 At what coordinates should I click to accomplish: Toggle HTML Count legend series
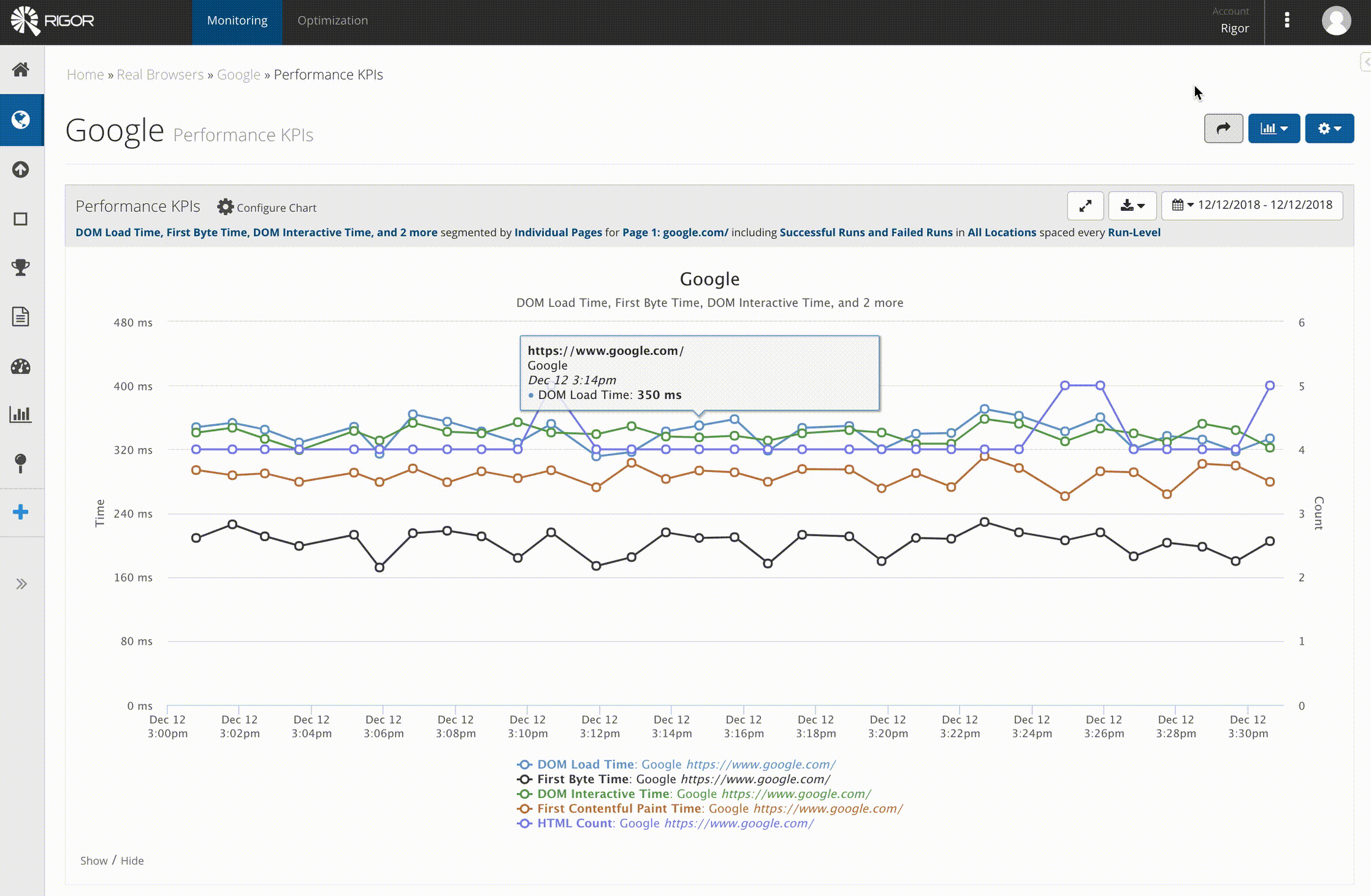tap(665, 823)
